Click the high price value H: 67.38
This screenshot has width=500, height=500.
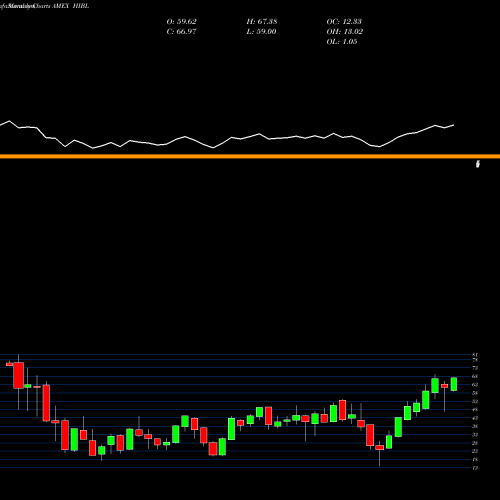click(x=262, y=22)
